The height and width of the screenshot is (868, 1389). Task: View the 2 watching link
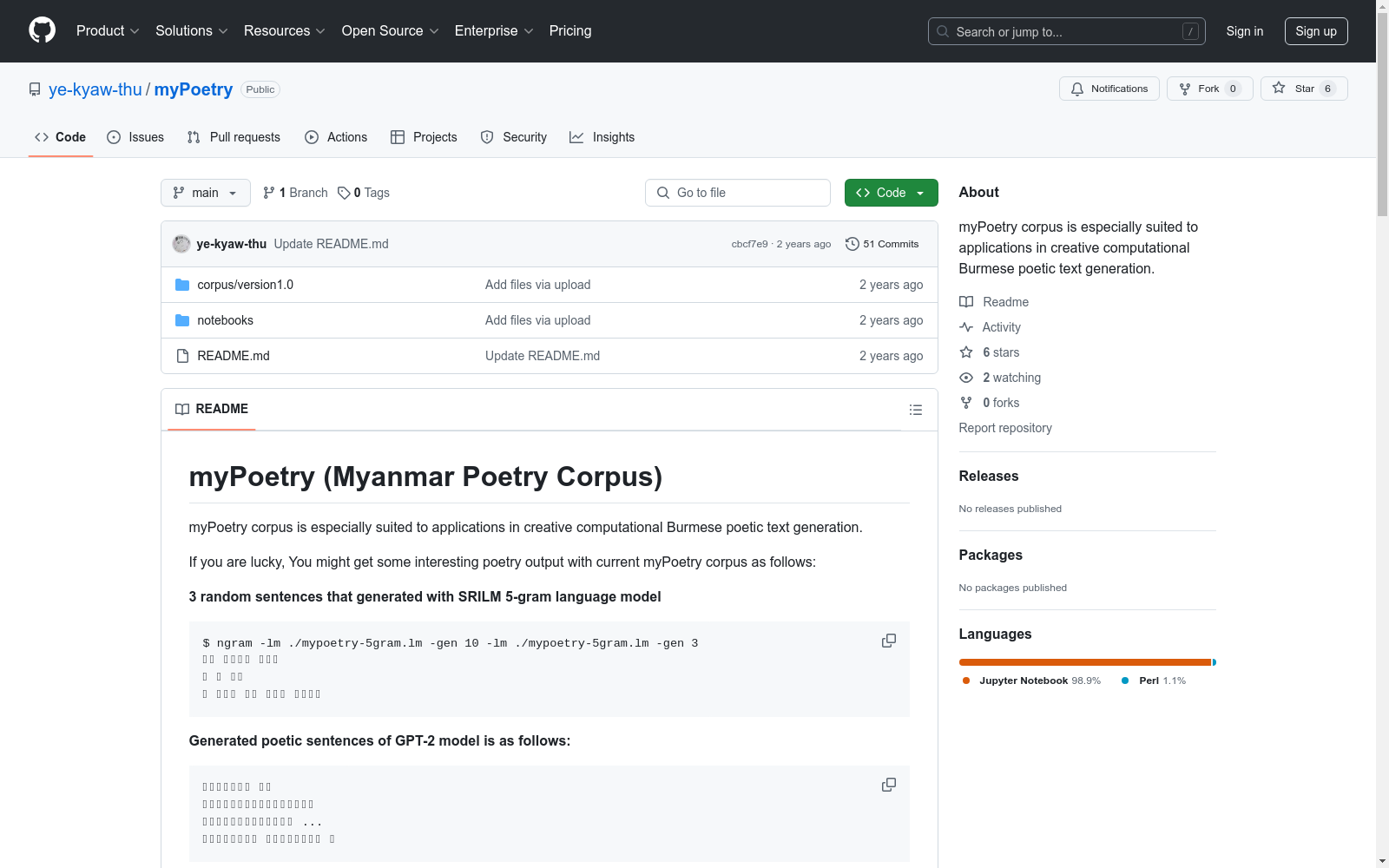1000,378
